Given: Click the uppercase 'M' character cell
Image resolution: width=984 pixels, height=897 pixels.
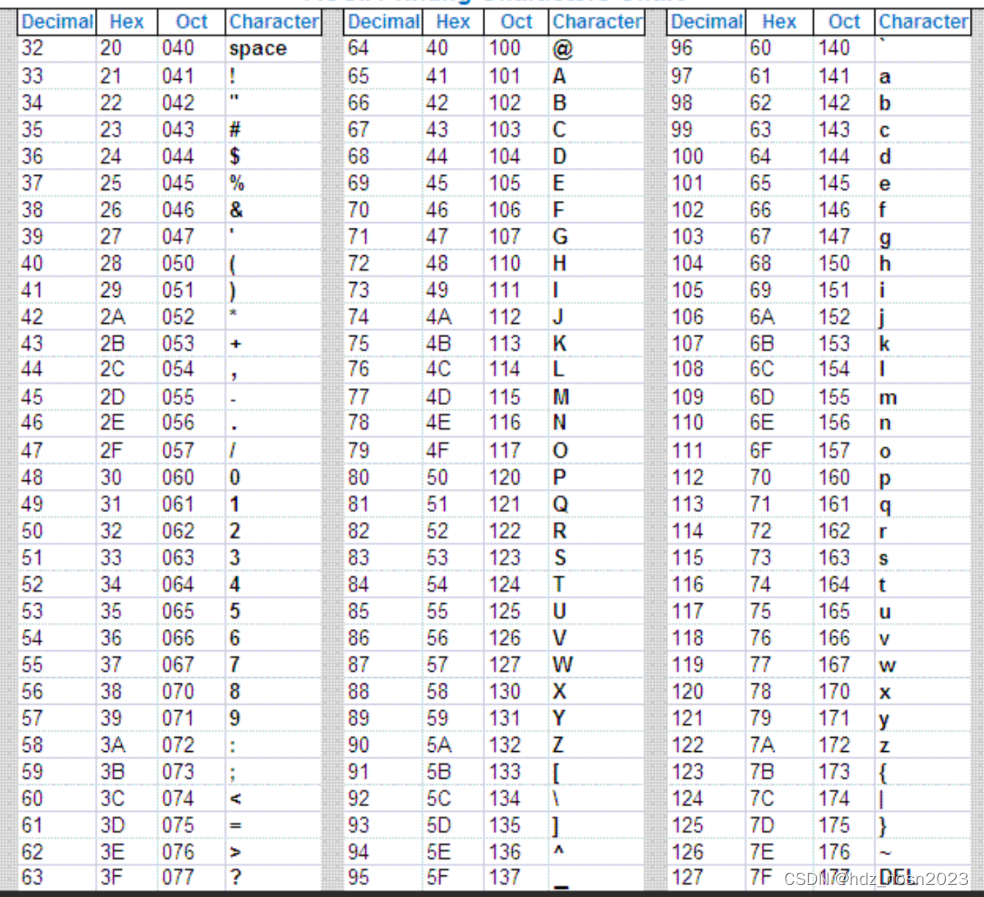Looking at the screenshot, I should click(596, 397).
